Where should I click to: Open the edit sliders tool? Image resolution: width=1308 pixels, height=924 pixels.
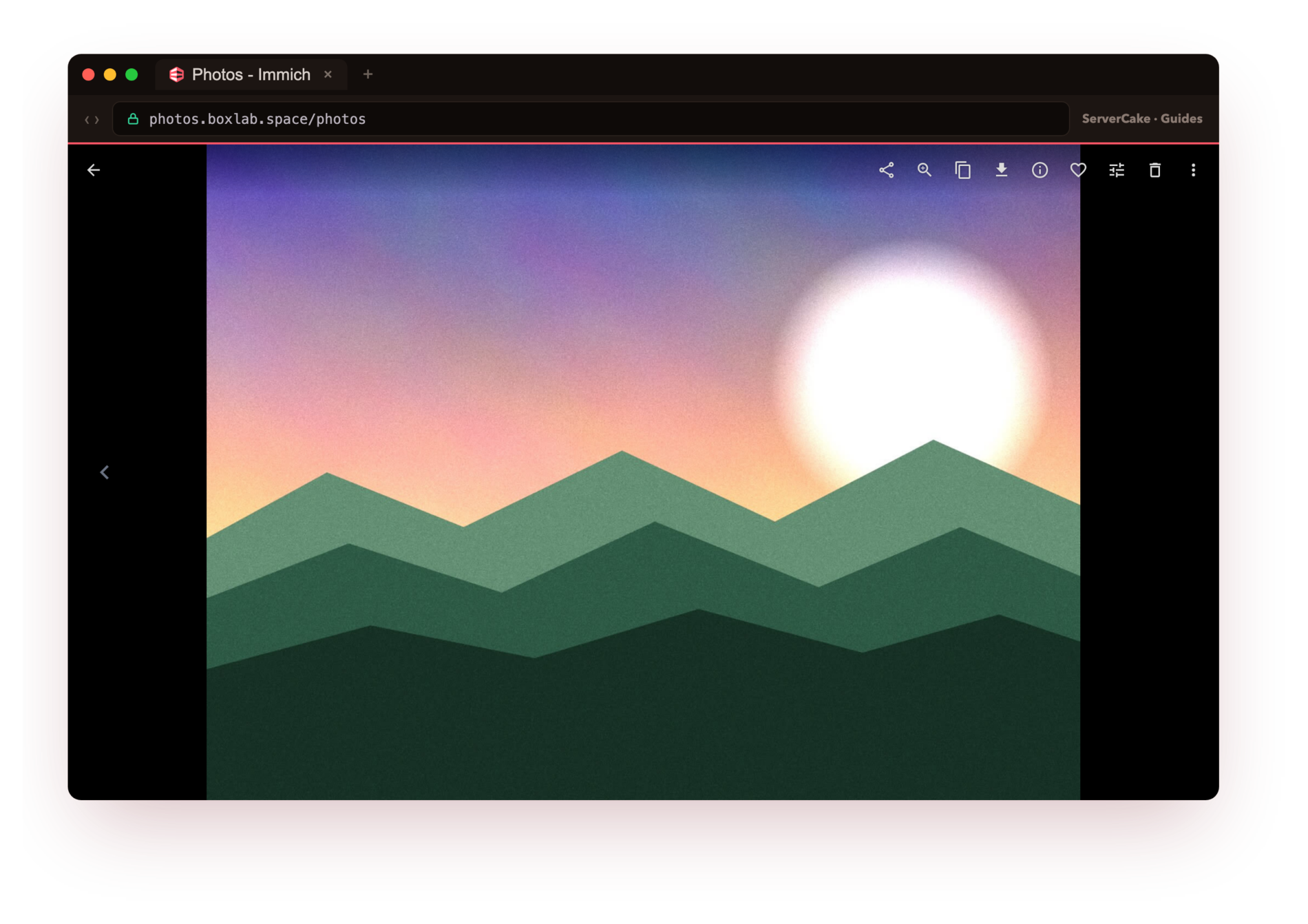(1117, 170)
